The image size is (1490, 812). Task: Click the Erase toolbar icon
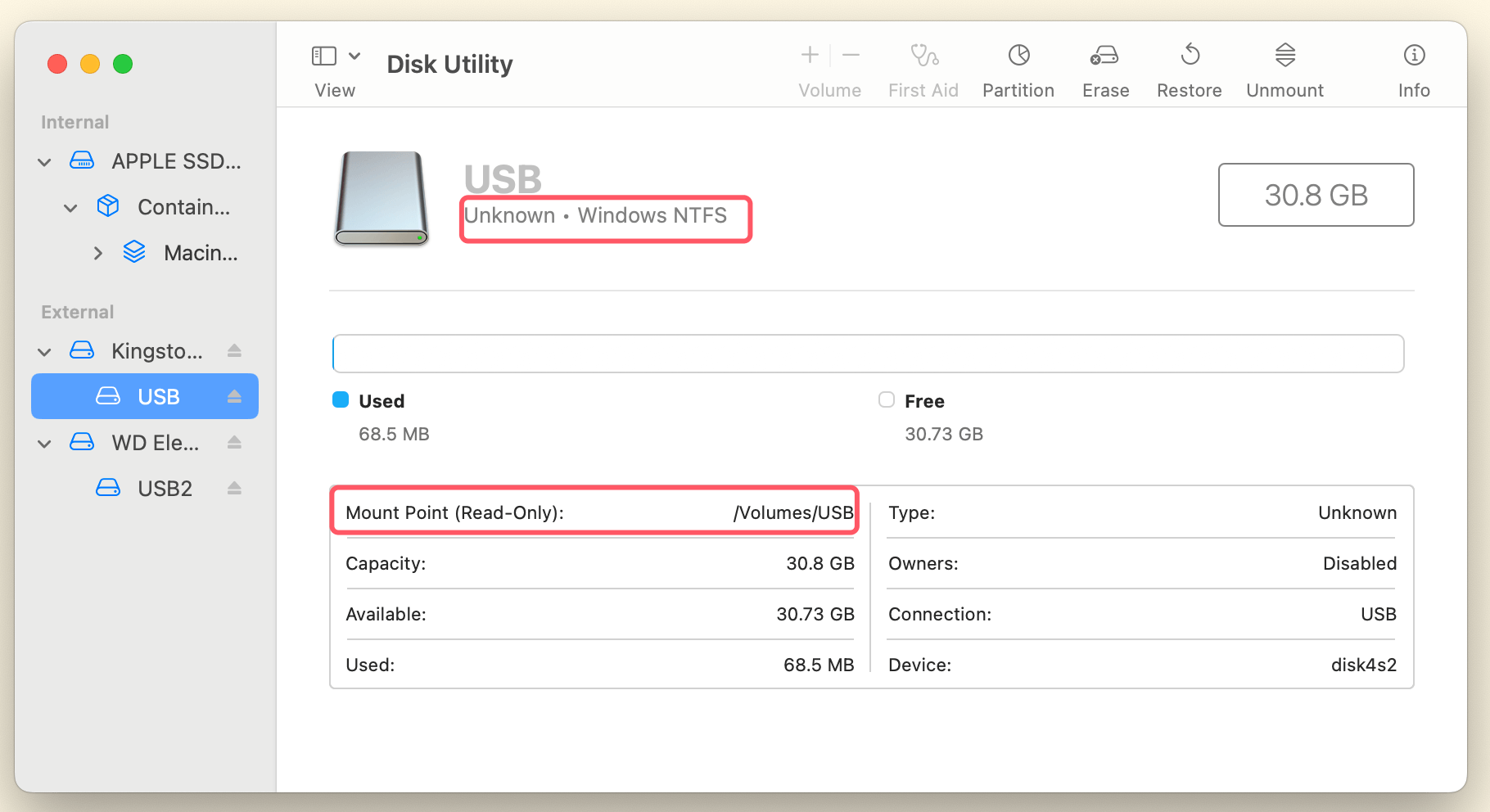pos(1104,68)
